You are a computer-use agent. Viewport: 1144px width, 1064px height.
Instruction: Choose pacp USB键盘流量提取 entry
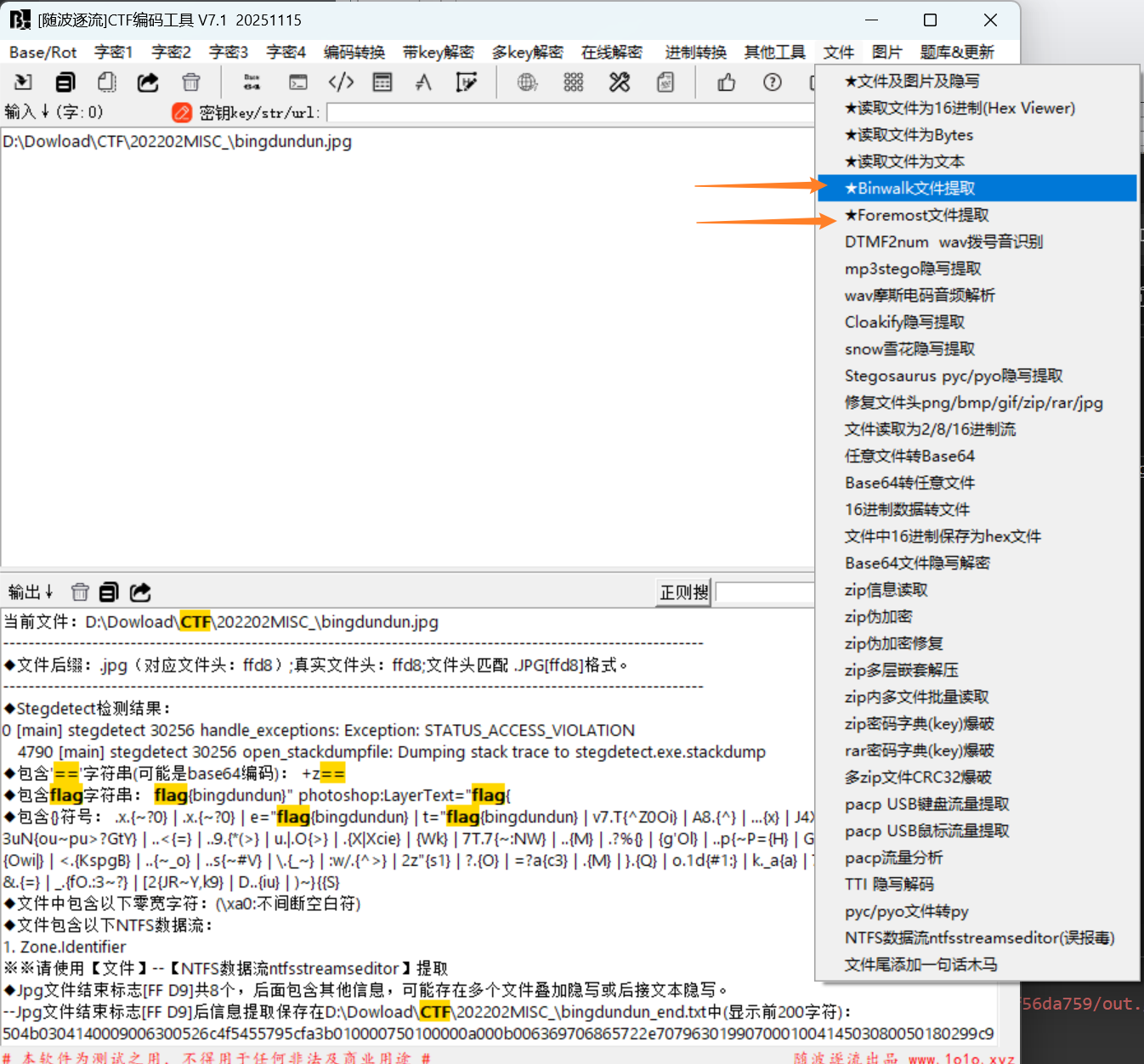[977, 804]
